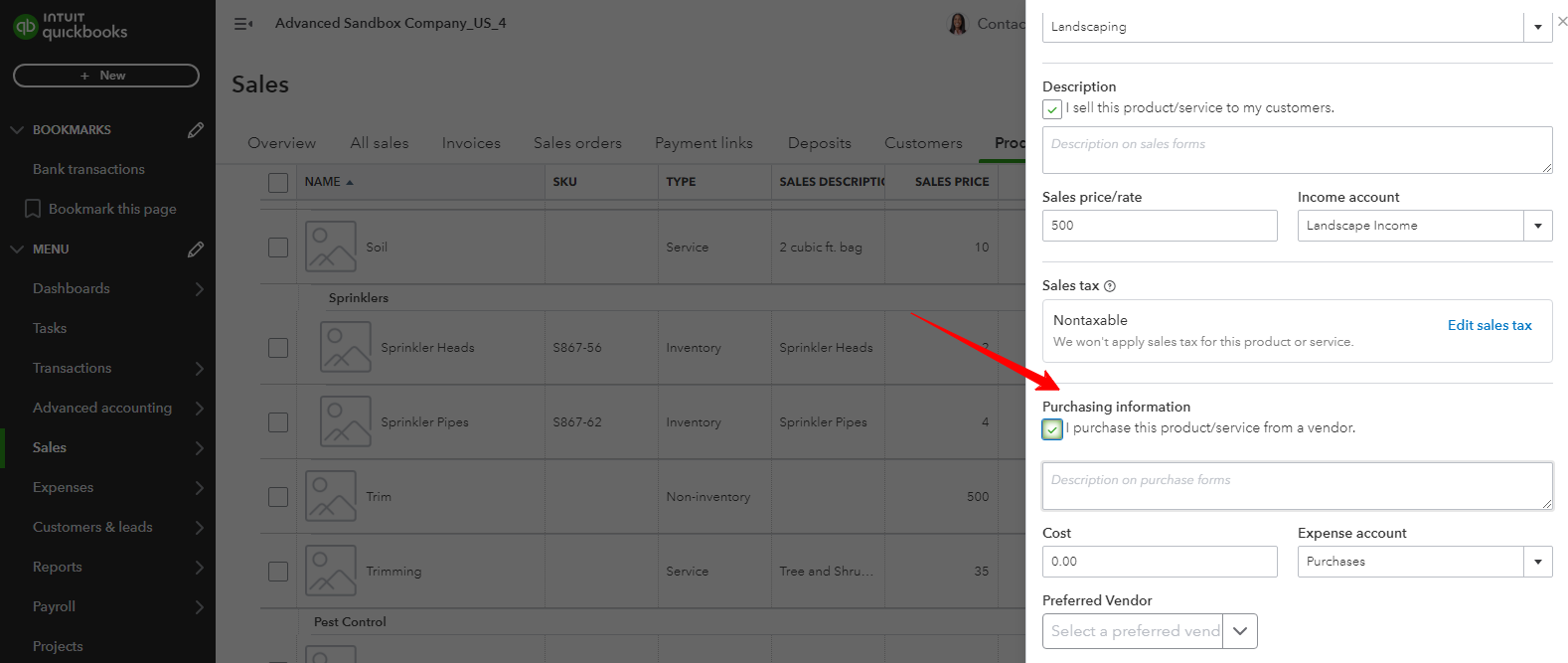The height and width of the screenshot is (663, 1568).
Task: Click the bookmark icon beside Bookmark this page
Action: click(33, 209)
